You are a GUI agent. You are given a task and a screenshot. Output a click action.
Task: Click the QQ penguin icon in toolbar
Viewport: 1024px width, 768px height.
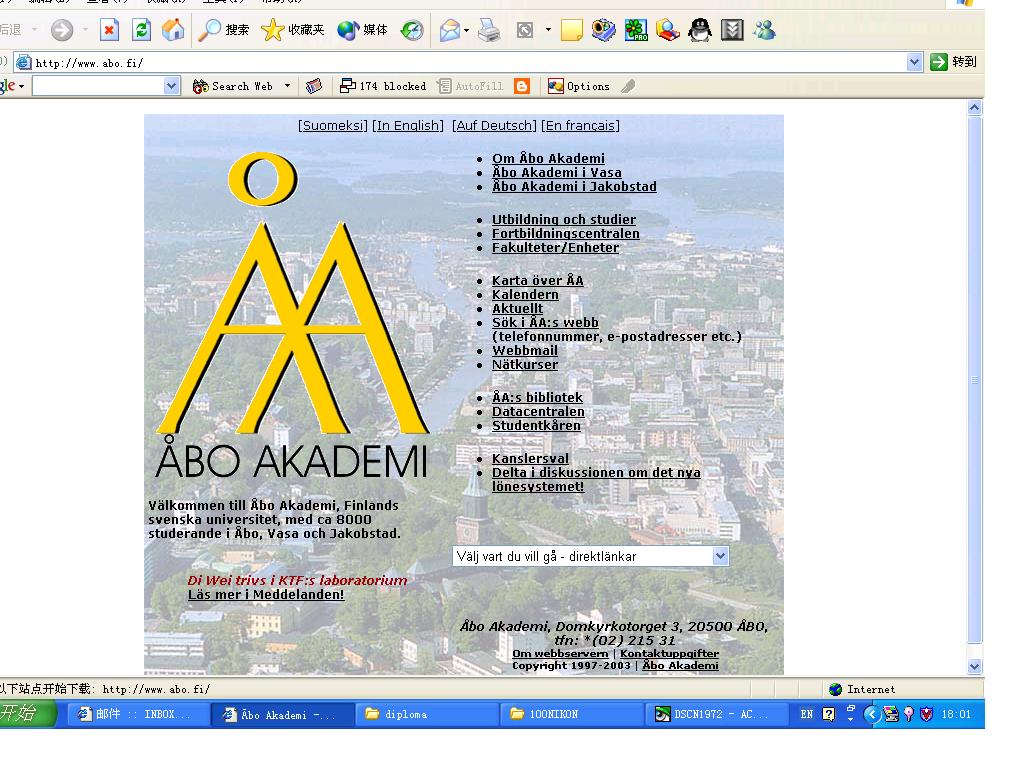click(x=701, y=31)
